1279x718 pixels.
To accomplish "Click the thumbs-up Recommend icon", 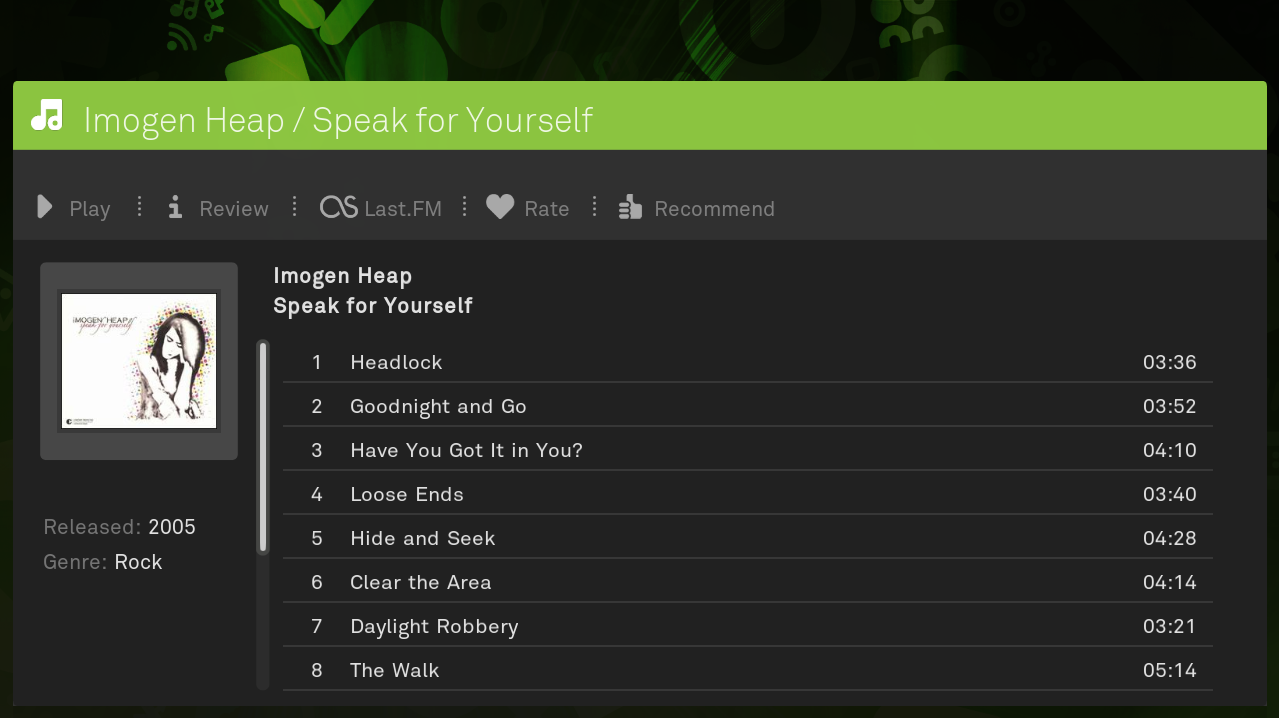I will point(630,207).
